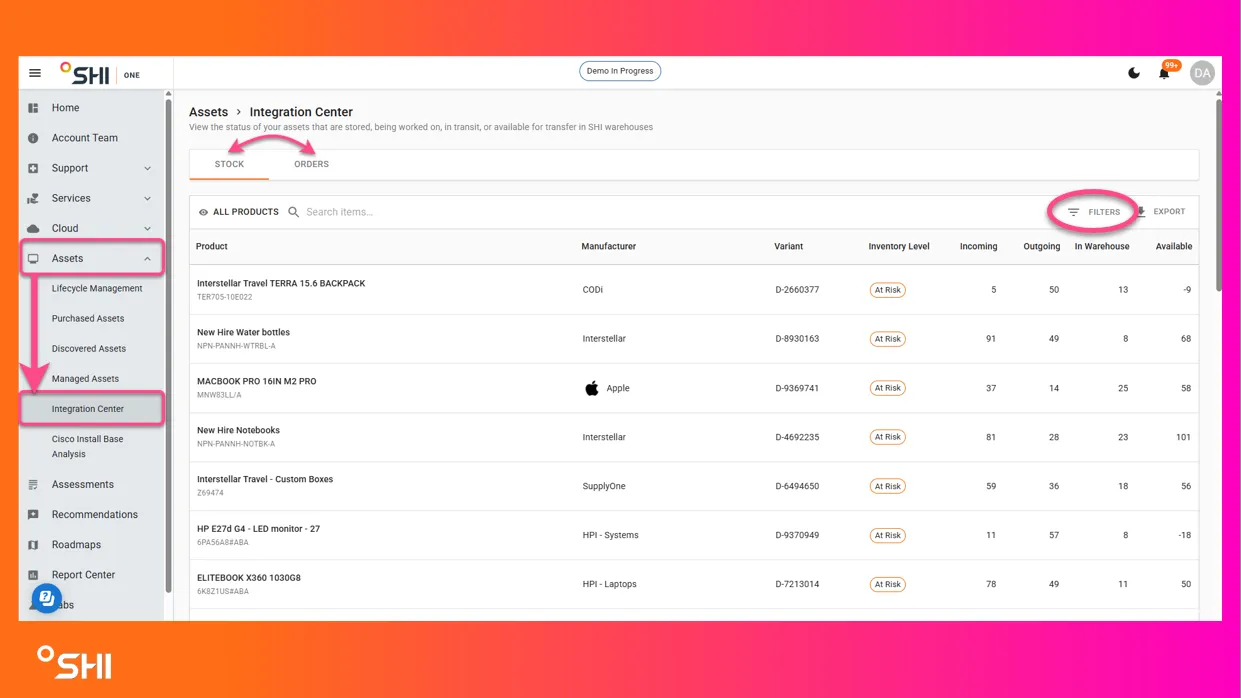Sort by Variant column header
The image size is (1241, 698).
click(788, 246)
